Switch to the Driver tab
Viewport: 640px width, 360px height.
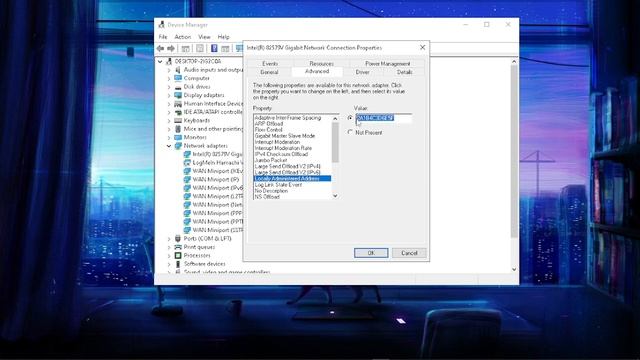pyautogui.click(x=362, y=72)
